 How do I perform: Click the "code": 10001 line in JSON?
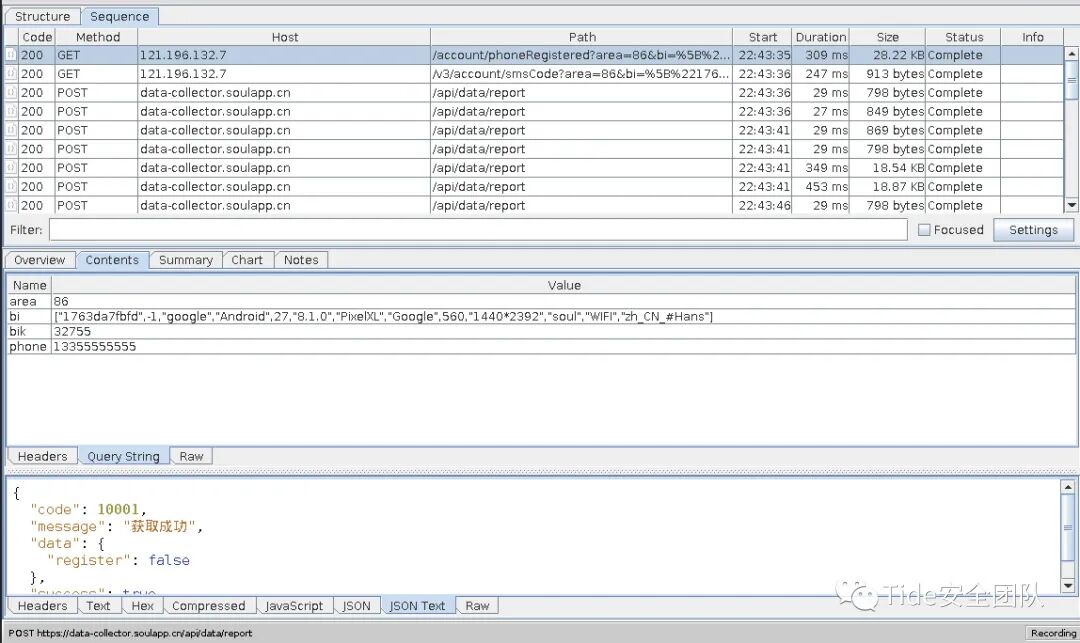88,509
